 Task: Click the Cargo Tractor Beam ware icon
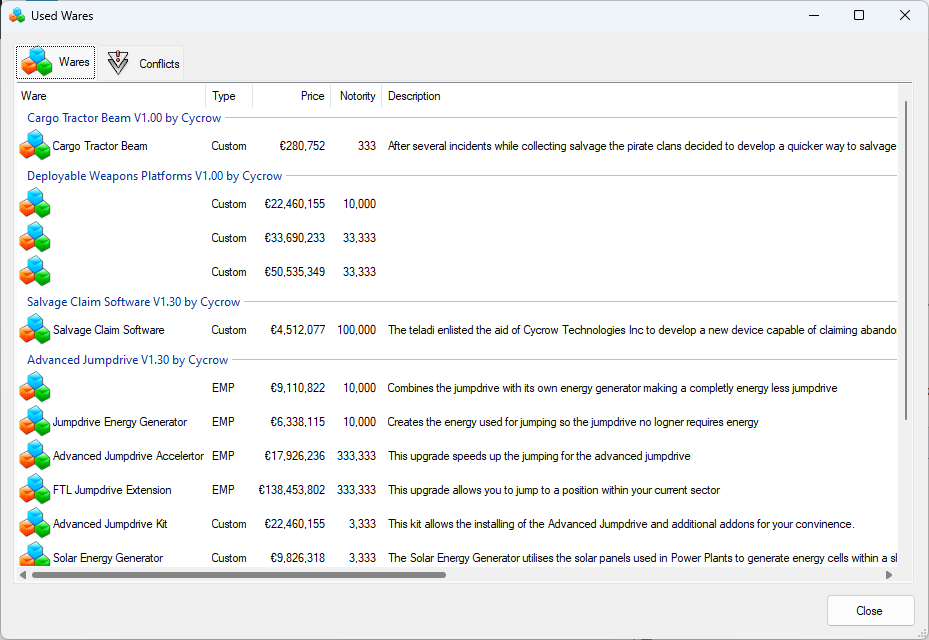pyautogui.click(x=35, y=146)
